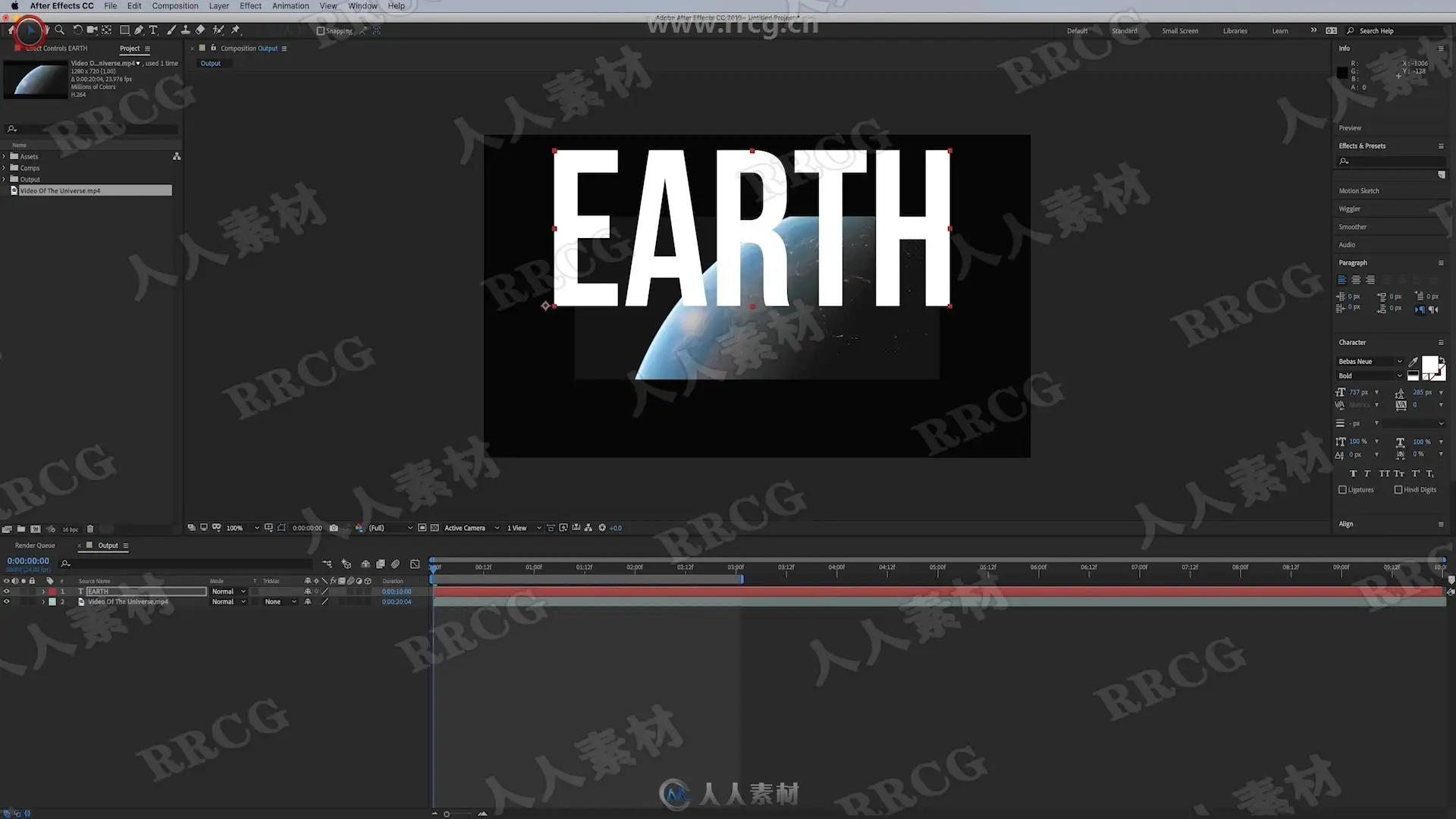Switch to the Standard workspace
This screenshot has width=1456, height=819.
coord(1124,31)
